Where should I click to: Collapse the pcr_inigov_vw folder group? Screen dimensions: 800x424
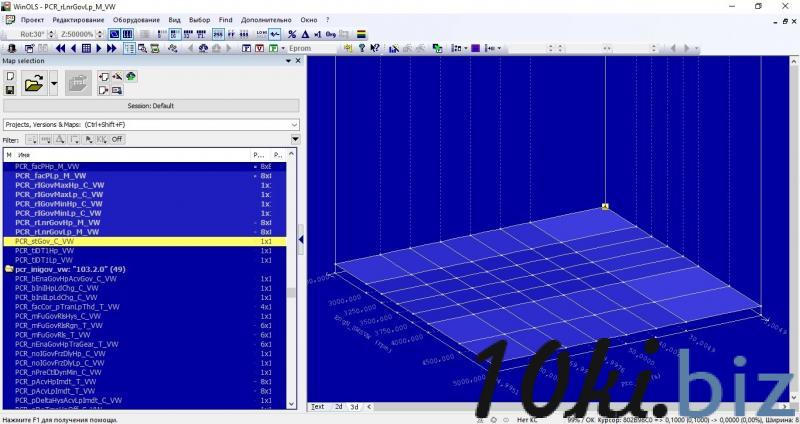coord(9,269)
